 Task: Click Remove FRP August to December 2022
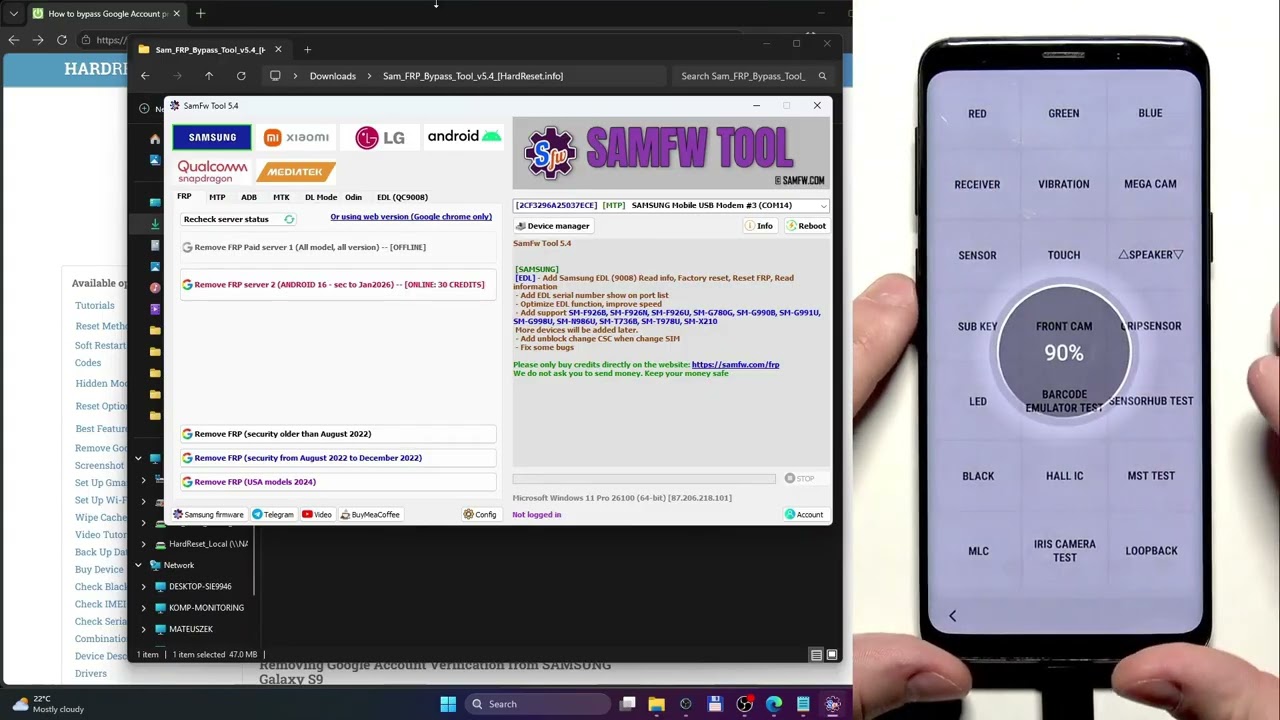[x=339, y=458]
